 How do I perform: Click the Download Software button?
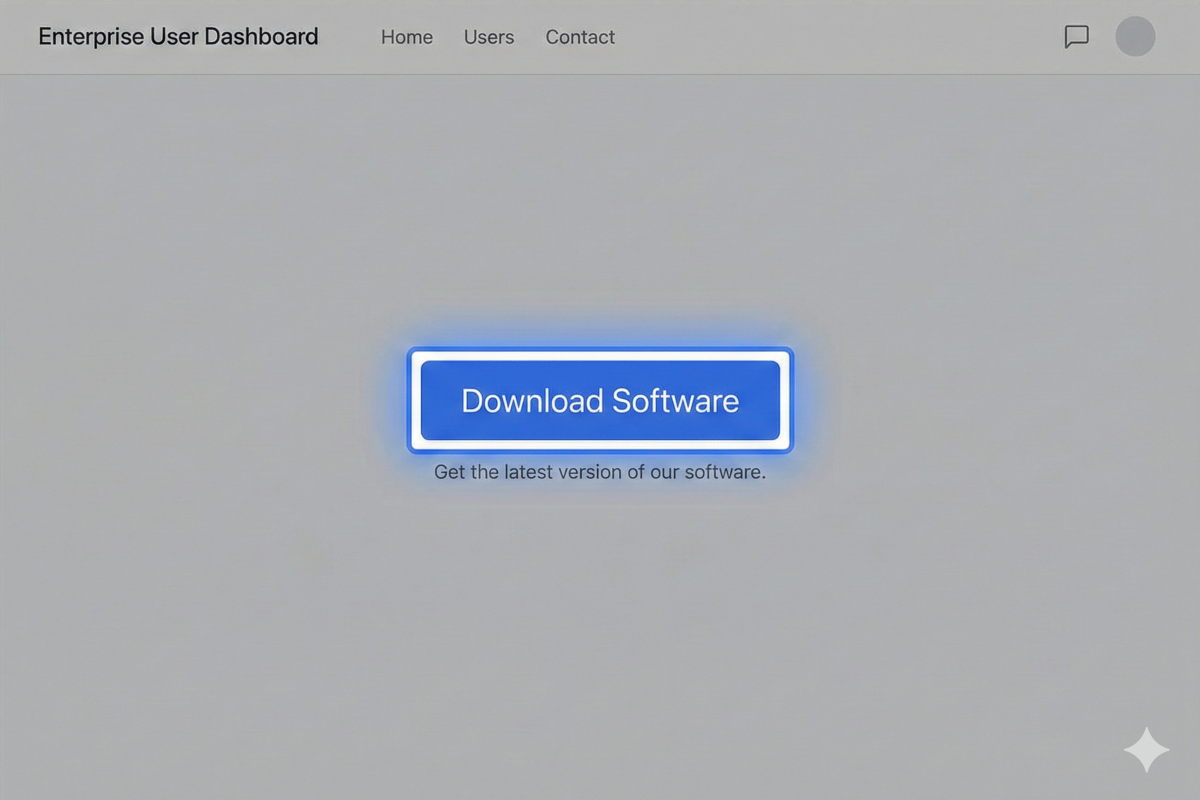coord(599,400)
